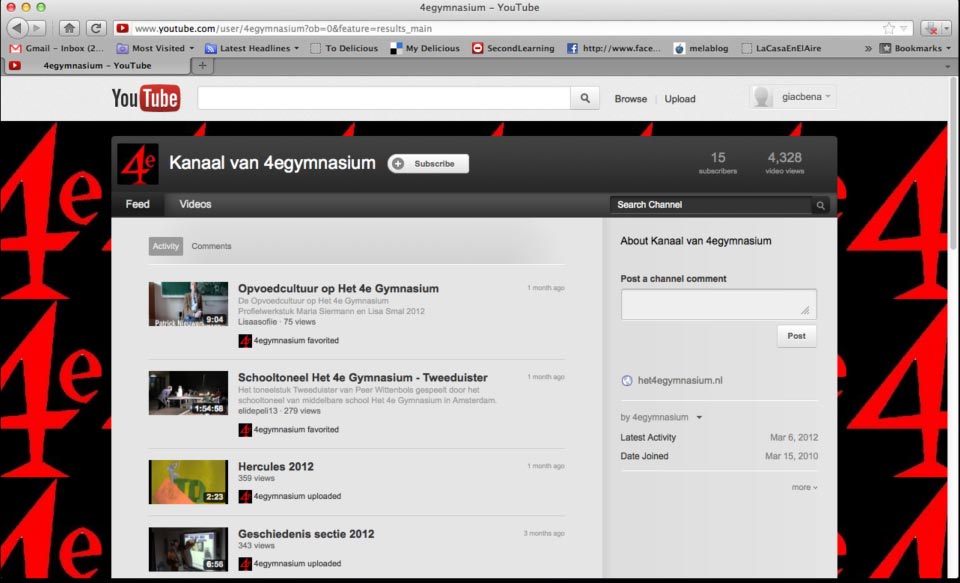Subscribe to the 4egymnasium channel
The image size is (960, 583).
point(428,164)
